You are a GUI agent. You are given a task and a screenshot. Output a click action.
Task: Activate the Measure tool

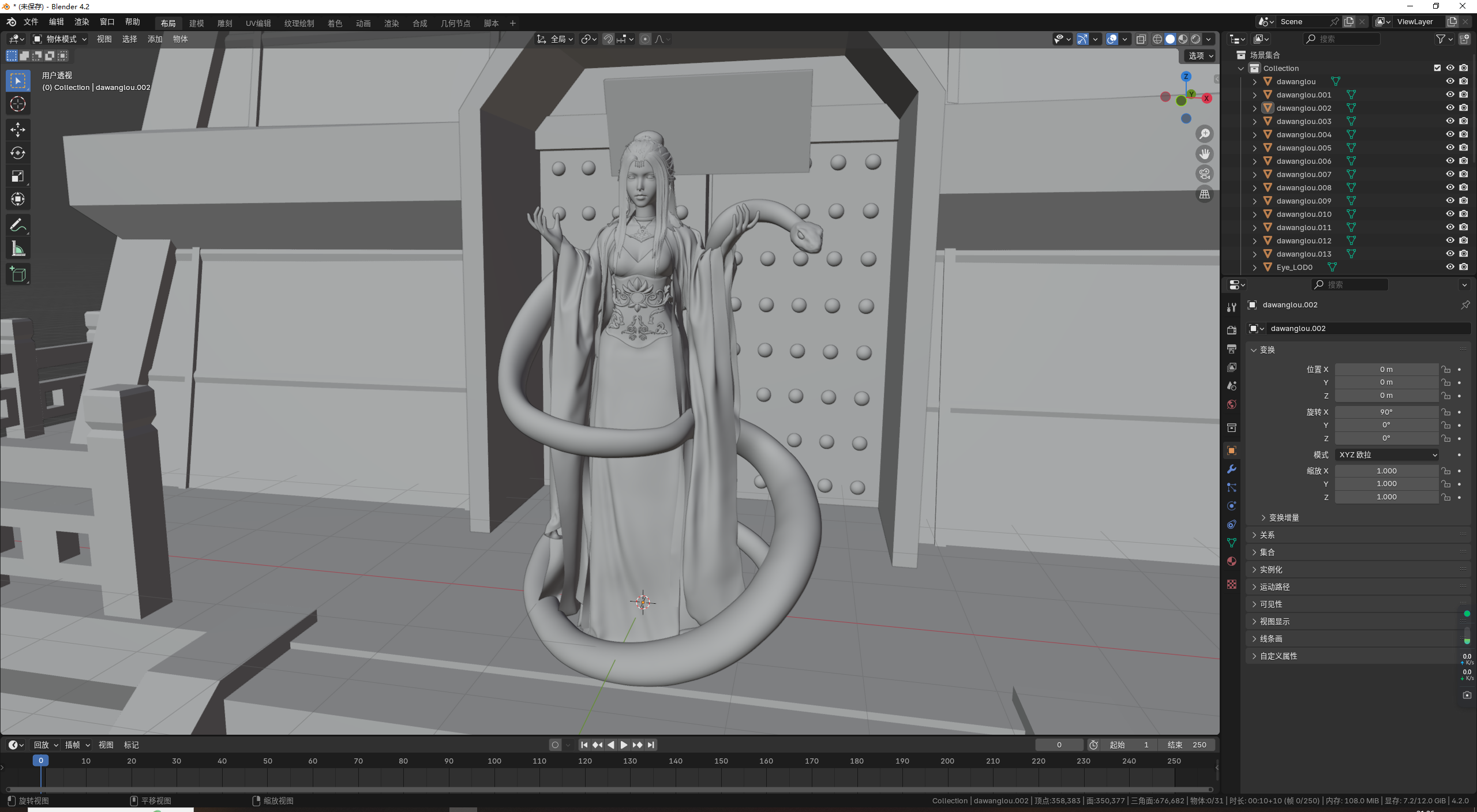click(18, 249)
